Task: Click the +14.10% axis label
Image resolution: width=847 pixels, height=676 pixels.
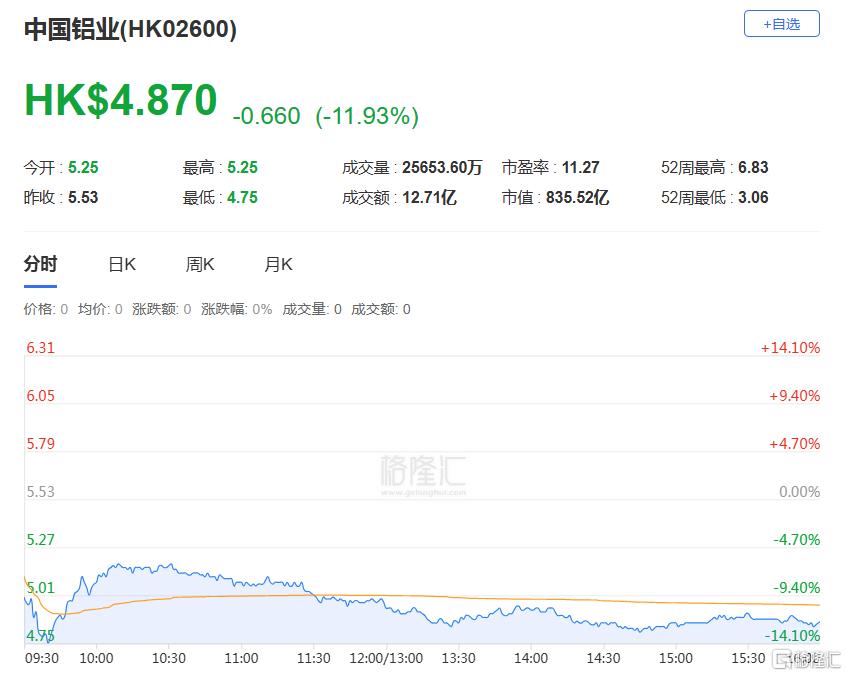Action: pos(790,347)
